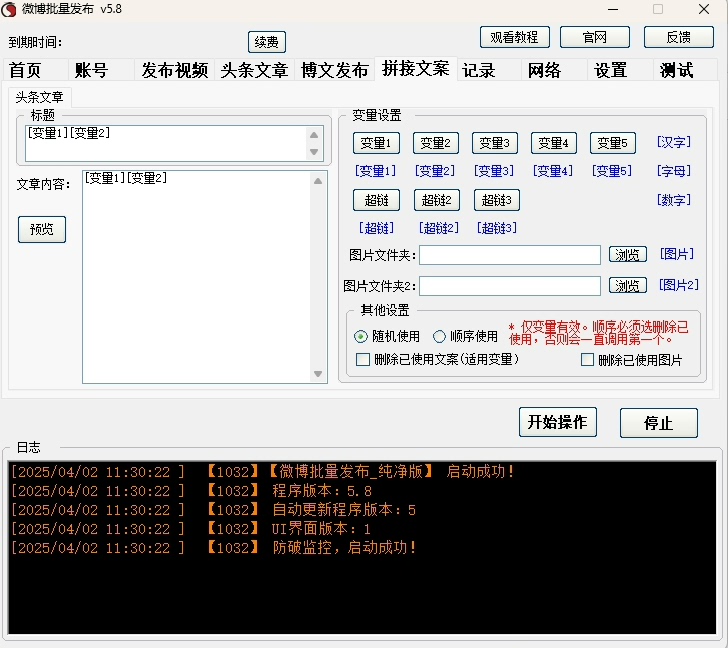Click the 超链3 button
This screenshot has height=648, width=728.
497,200
